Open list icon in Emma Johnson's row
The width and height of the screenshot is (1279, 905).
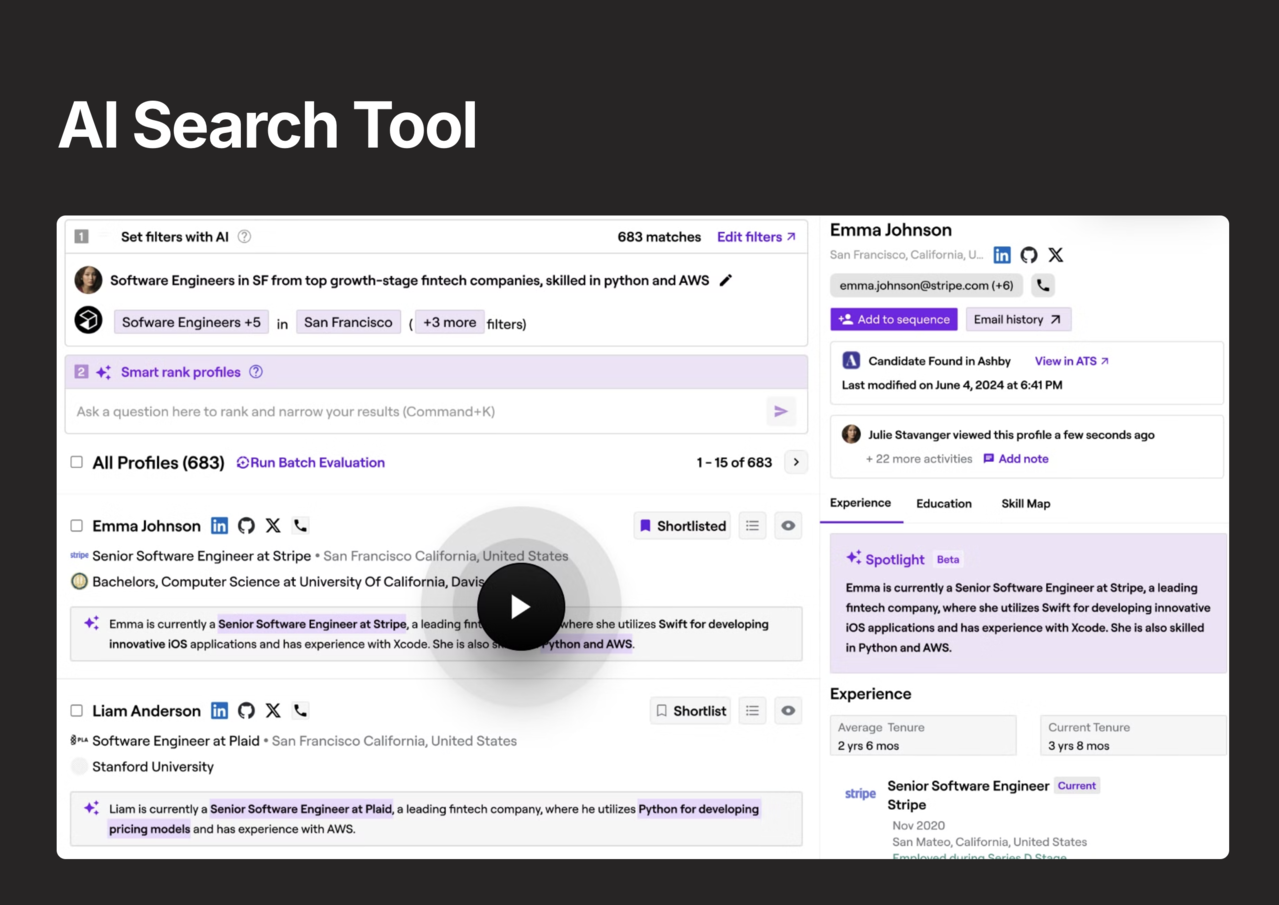point(752,526)
